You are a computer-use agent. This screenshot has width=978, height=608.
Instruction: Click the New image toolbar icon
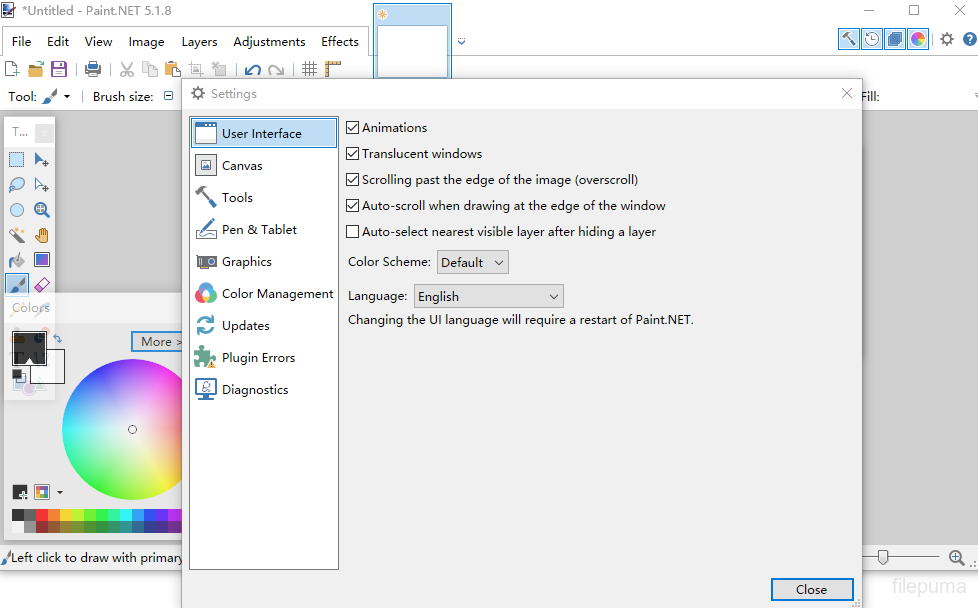12,69
